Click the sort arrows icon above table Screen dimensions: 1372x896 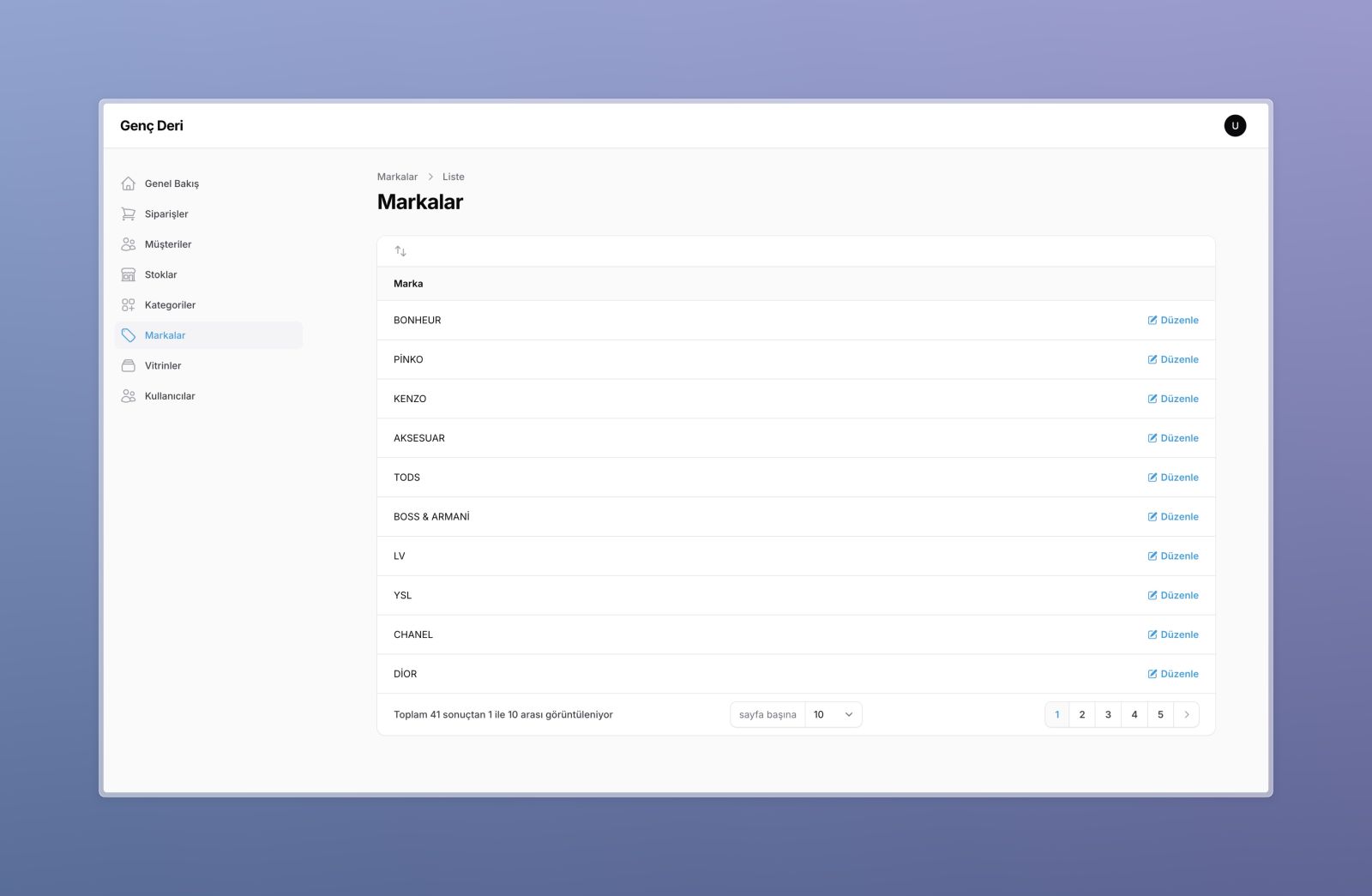tap(400, 251)
